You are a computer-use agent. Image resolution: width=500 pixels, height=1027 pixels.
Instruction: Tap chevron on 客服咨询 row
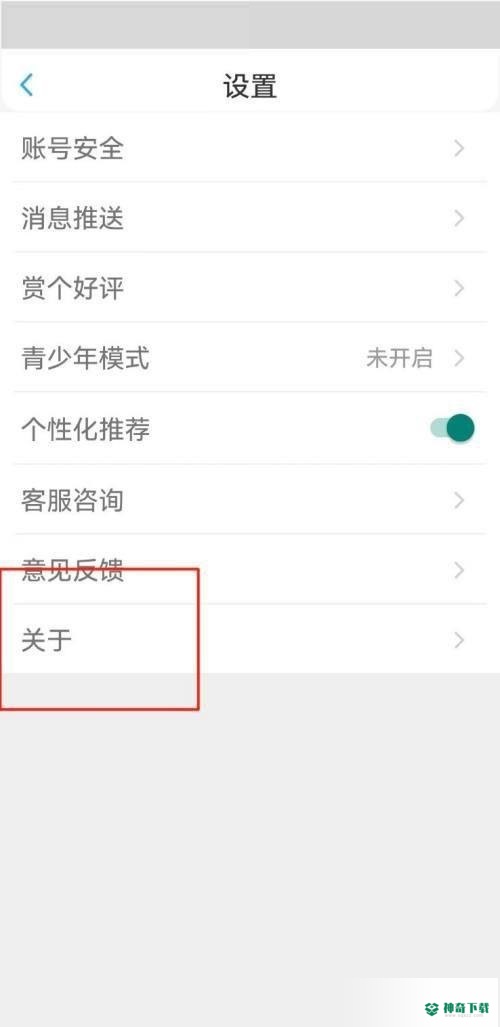tap(459, 500)
